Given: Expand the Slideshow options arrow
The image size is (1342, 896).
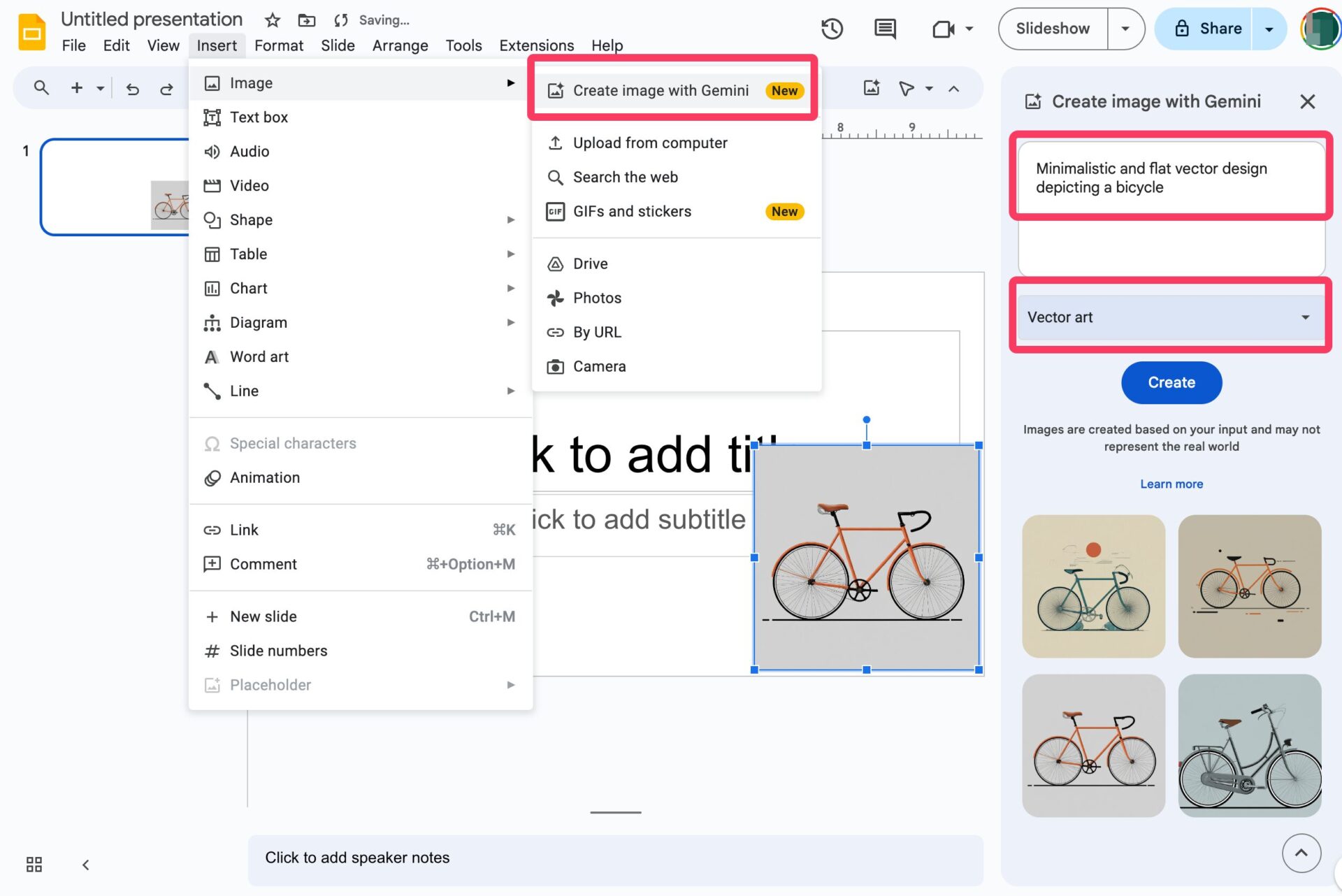Looking at the screenshot, I should click(x=1125, y=29).
